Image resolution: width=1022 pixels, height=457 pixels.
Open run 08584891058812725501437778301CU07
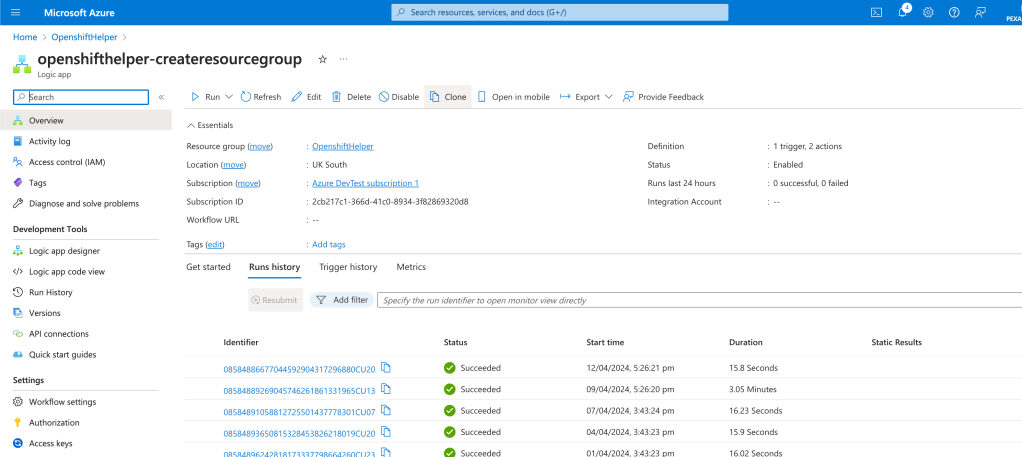pyautogui.click(x=299, y=411)
